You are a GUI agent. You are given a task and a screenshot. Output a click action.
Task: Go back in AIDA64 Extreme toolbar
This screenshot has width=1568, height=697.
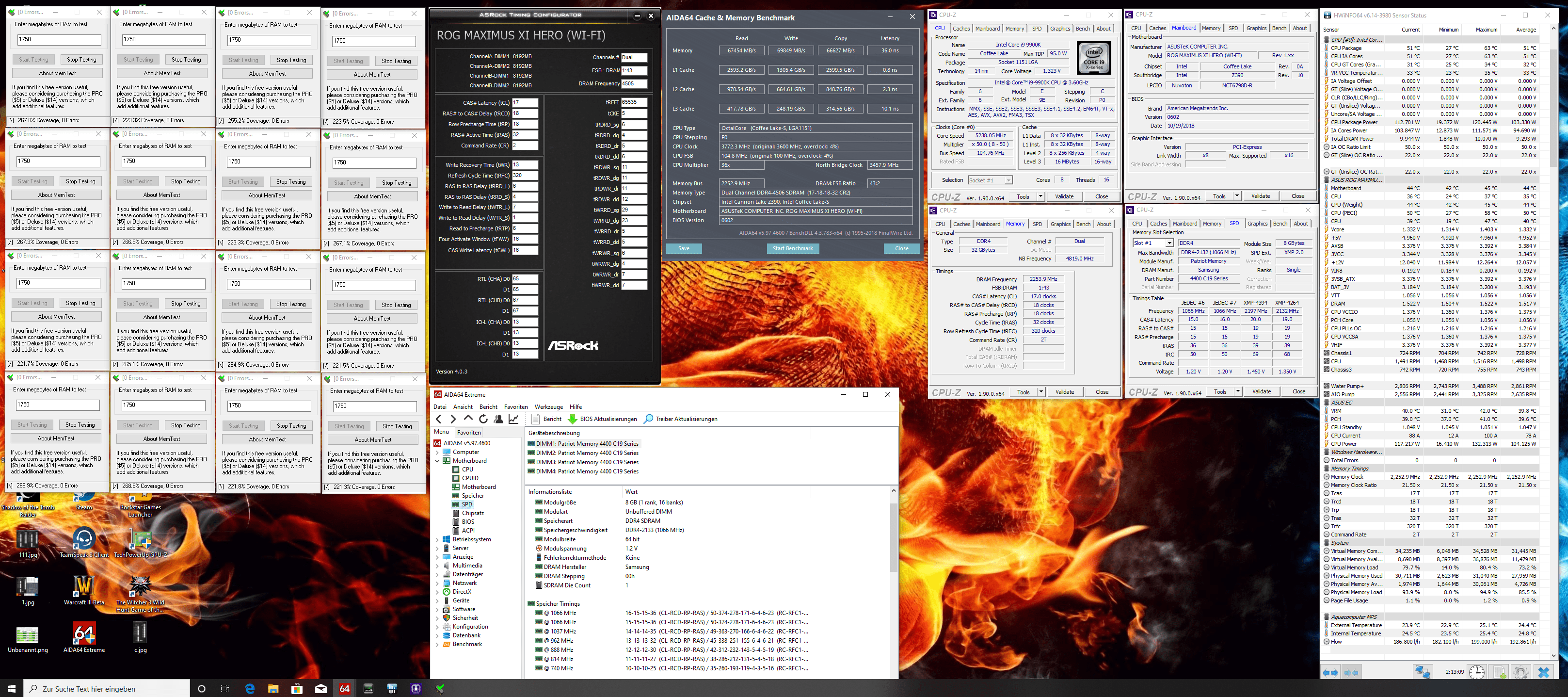[439, 419]
